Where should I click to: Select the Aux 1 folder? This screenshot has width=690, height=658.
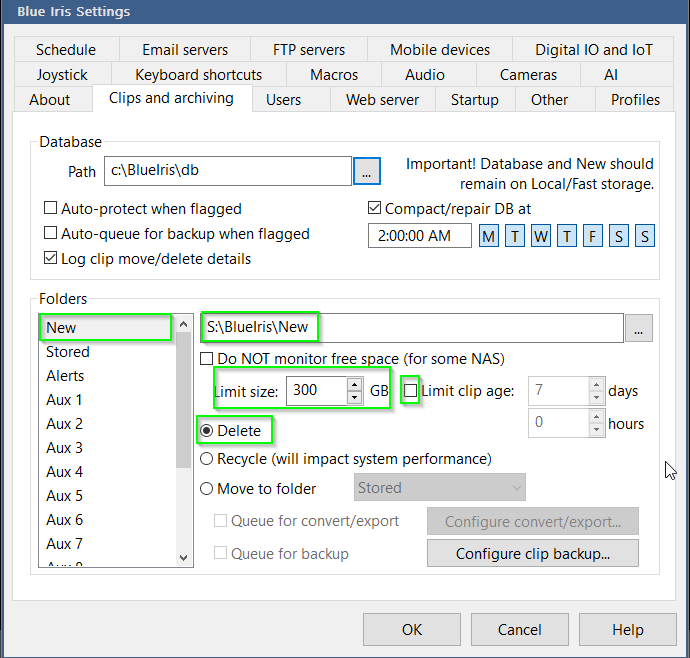(x=106, y=400)
